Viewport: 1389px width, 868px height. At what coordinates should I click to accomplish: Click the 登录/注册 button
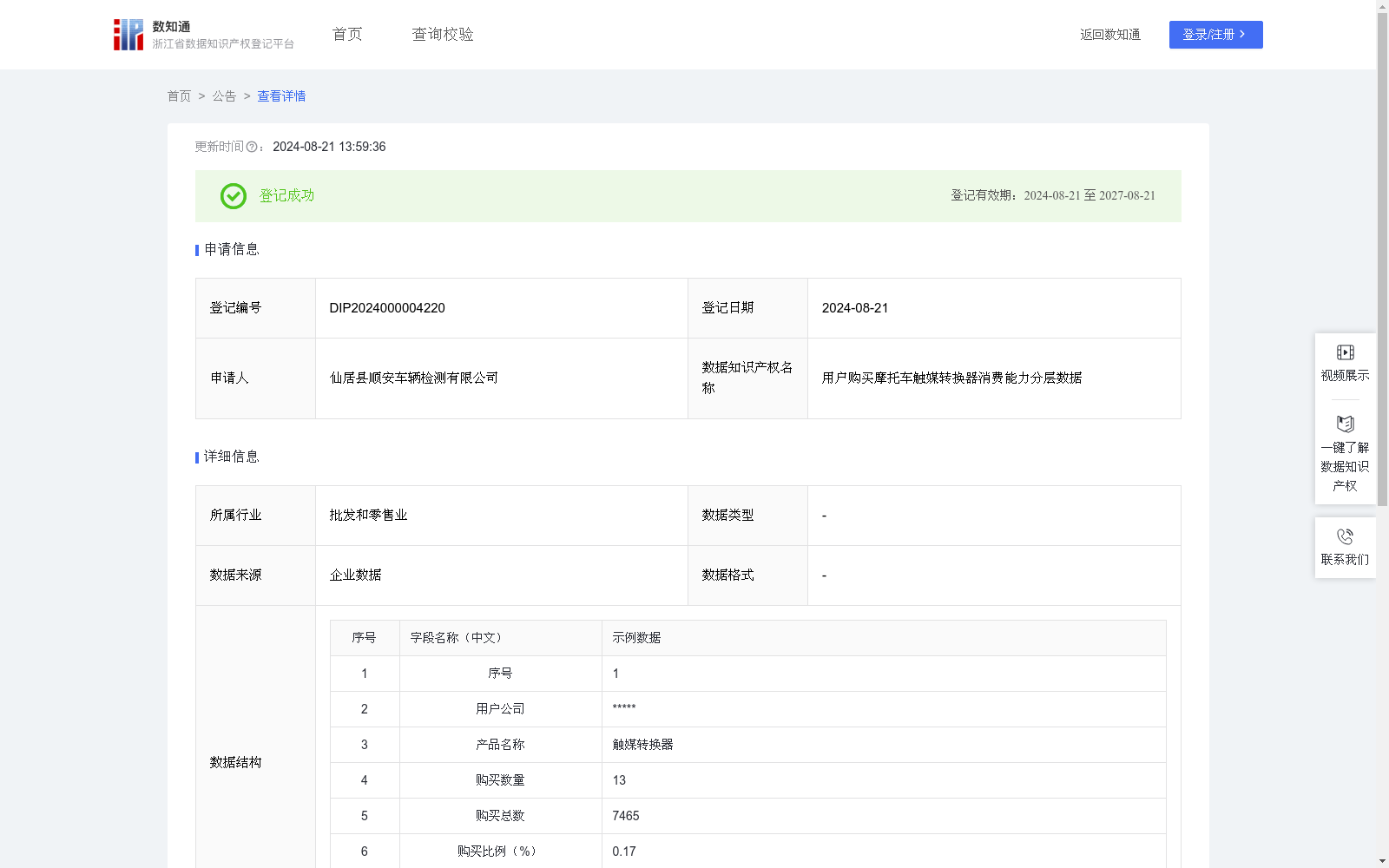click(1216, 35)
